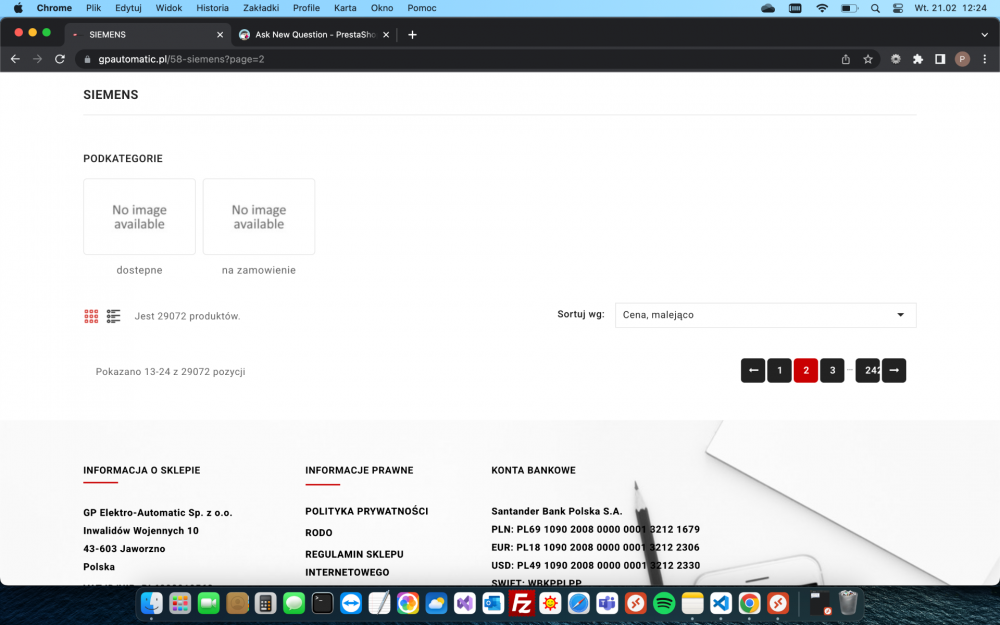The width and height of the screenshot is (1000, 625).
Task: Open the Pomoc menu
Action: click(422, 8)
